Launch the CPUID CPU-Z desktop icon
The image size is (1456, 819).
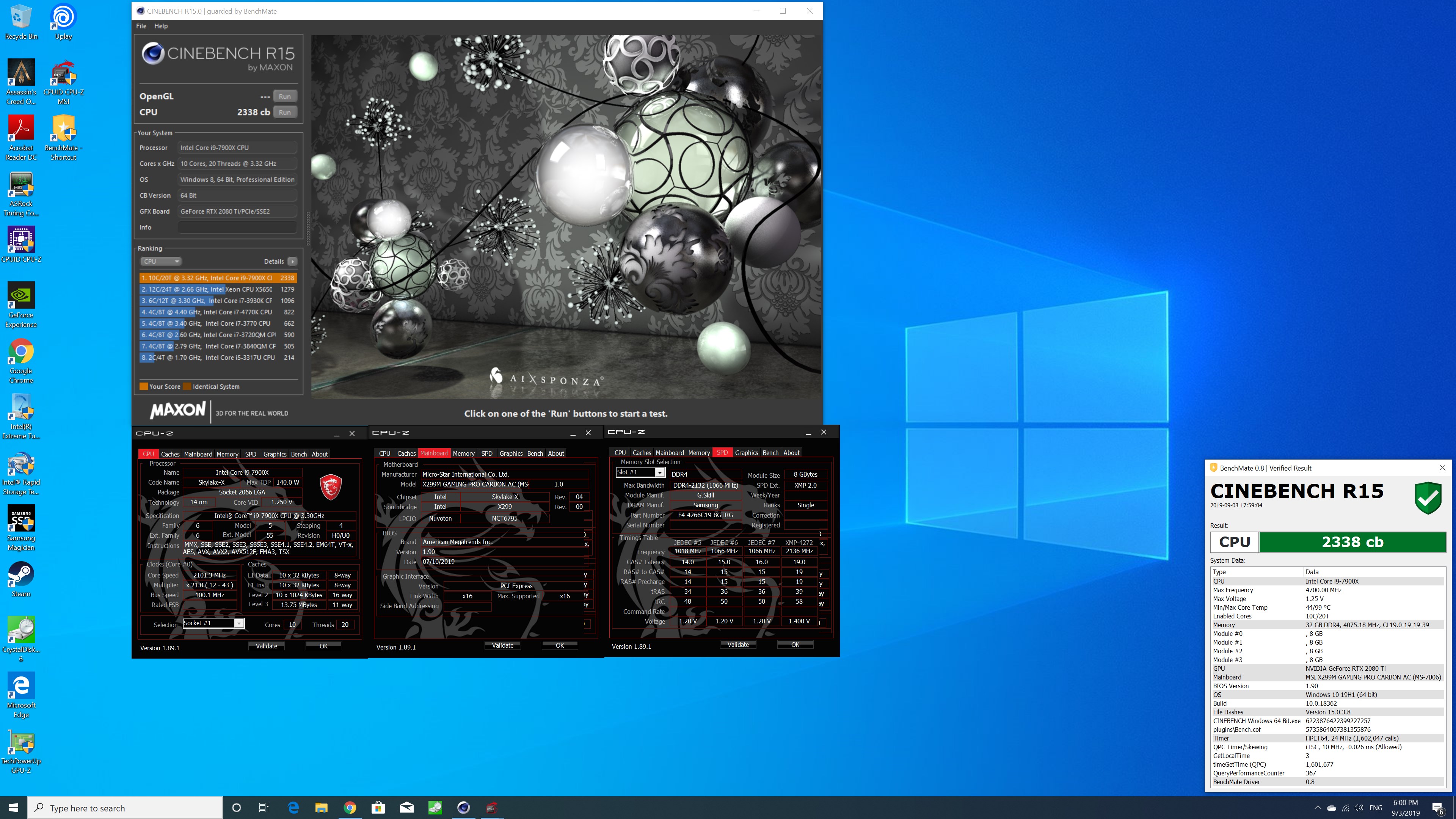(x=21, y=244)
